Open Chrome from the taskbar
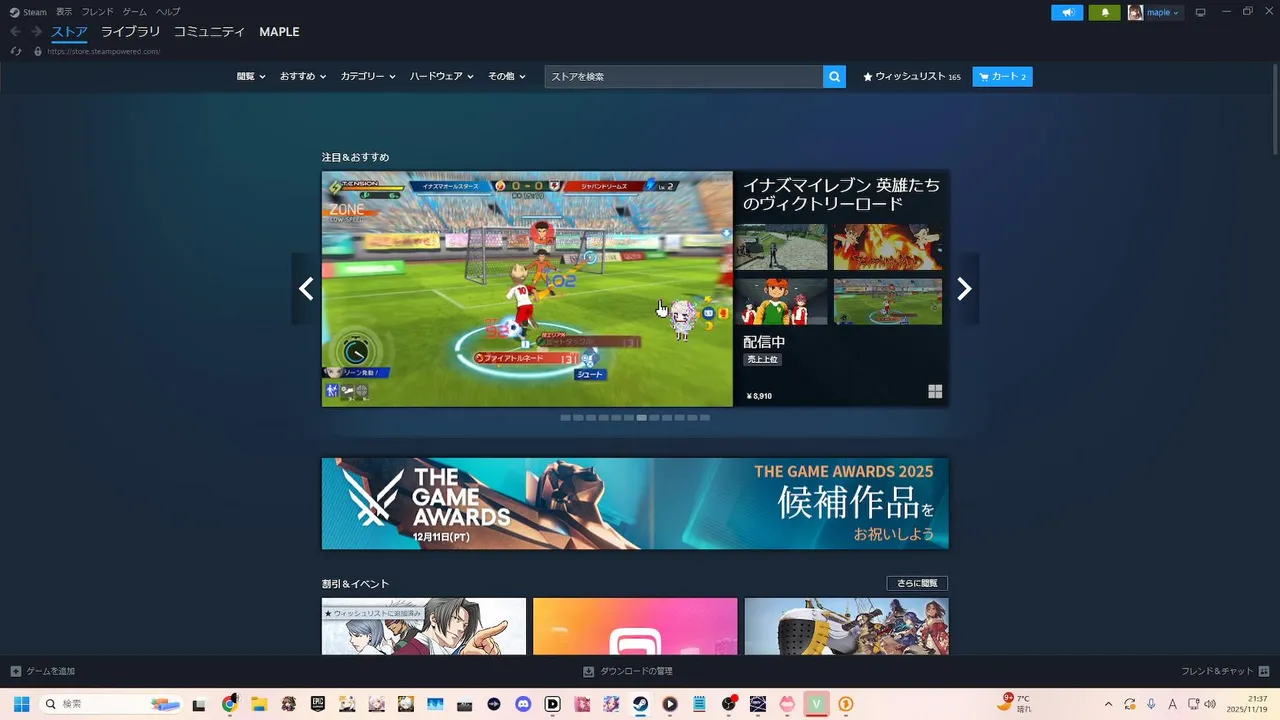1280x720 pixels. pos(229,704)
